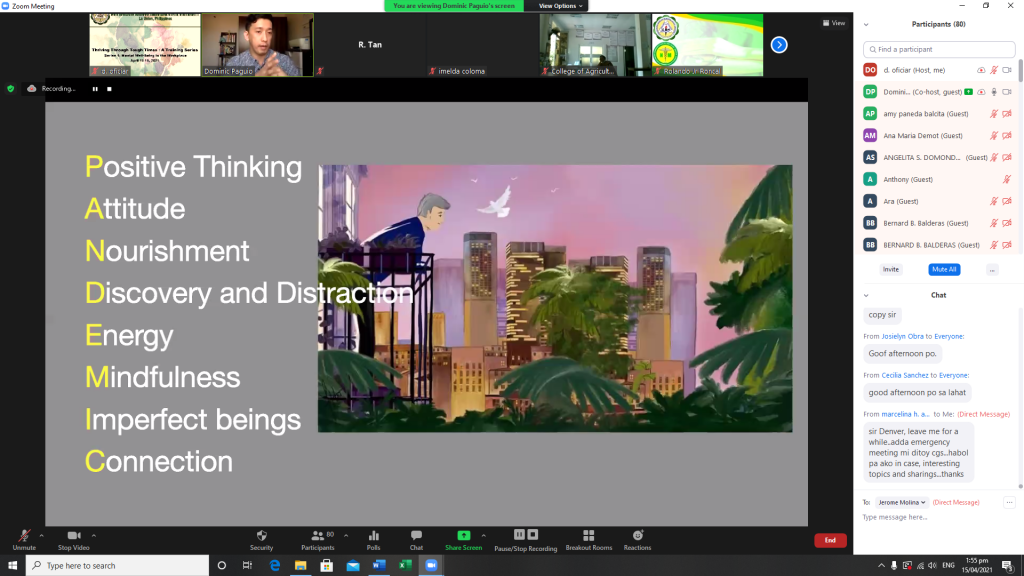Unmute amy paneda balcita
The width and height of the screenshot is (1024, 576).
994,114
